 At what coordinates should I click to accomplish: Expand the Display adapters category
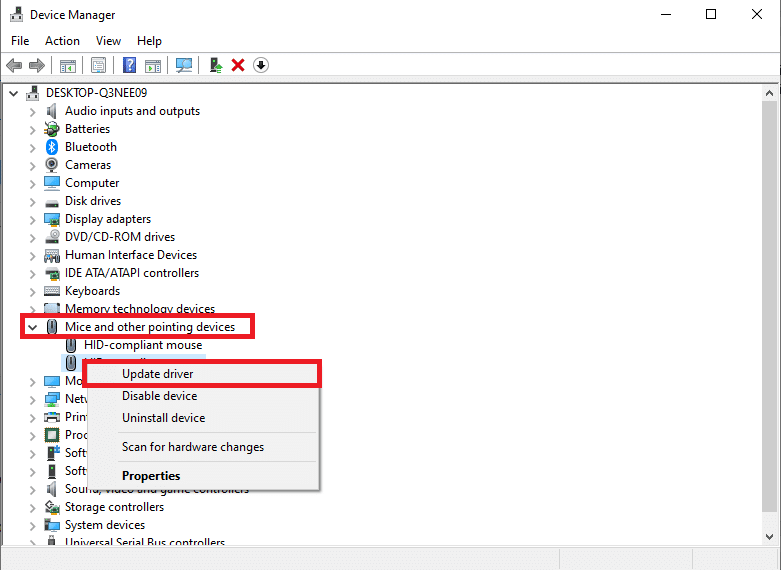(32, 219)
